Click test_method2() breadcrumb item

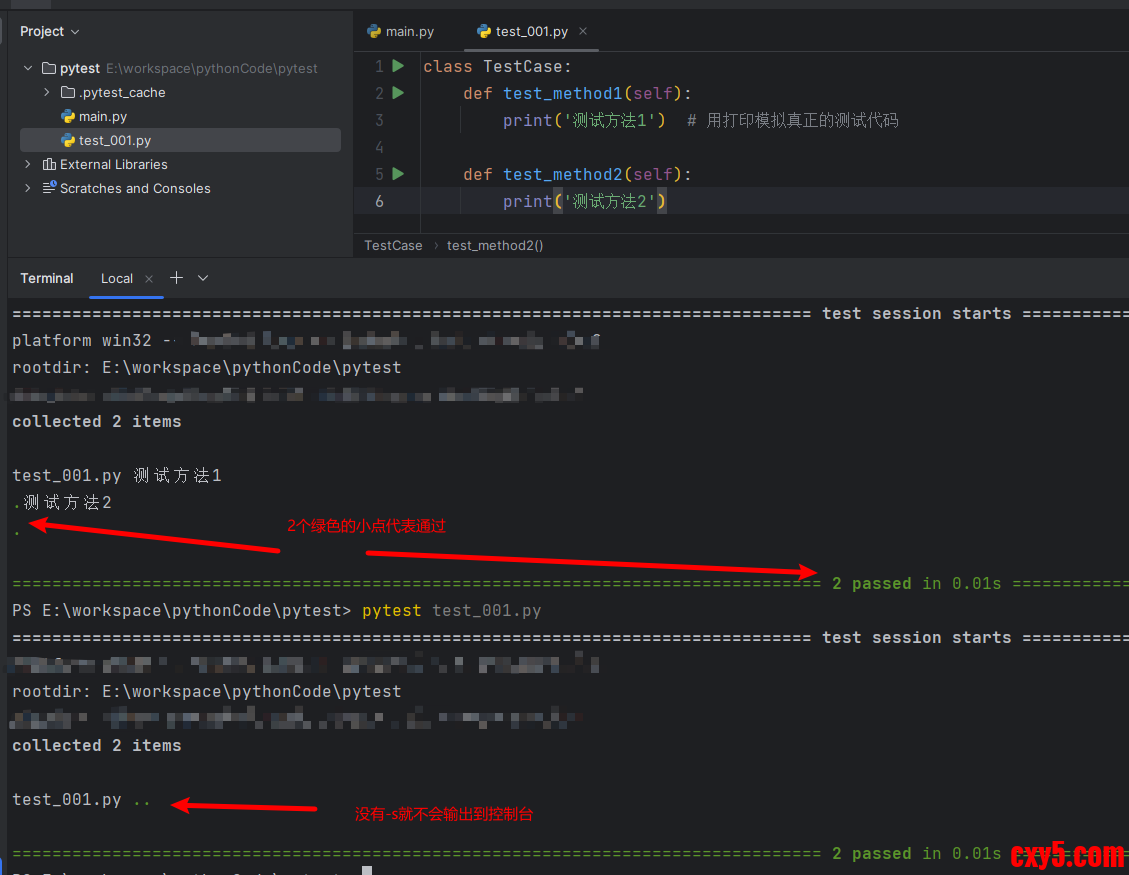click(494, 246)
